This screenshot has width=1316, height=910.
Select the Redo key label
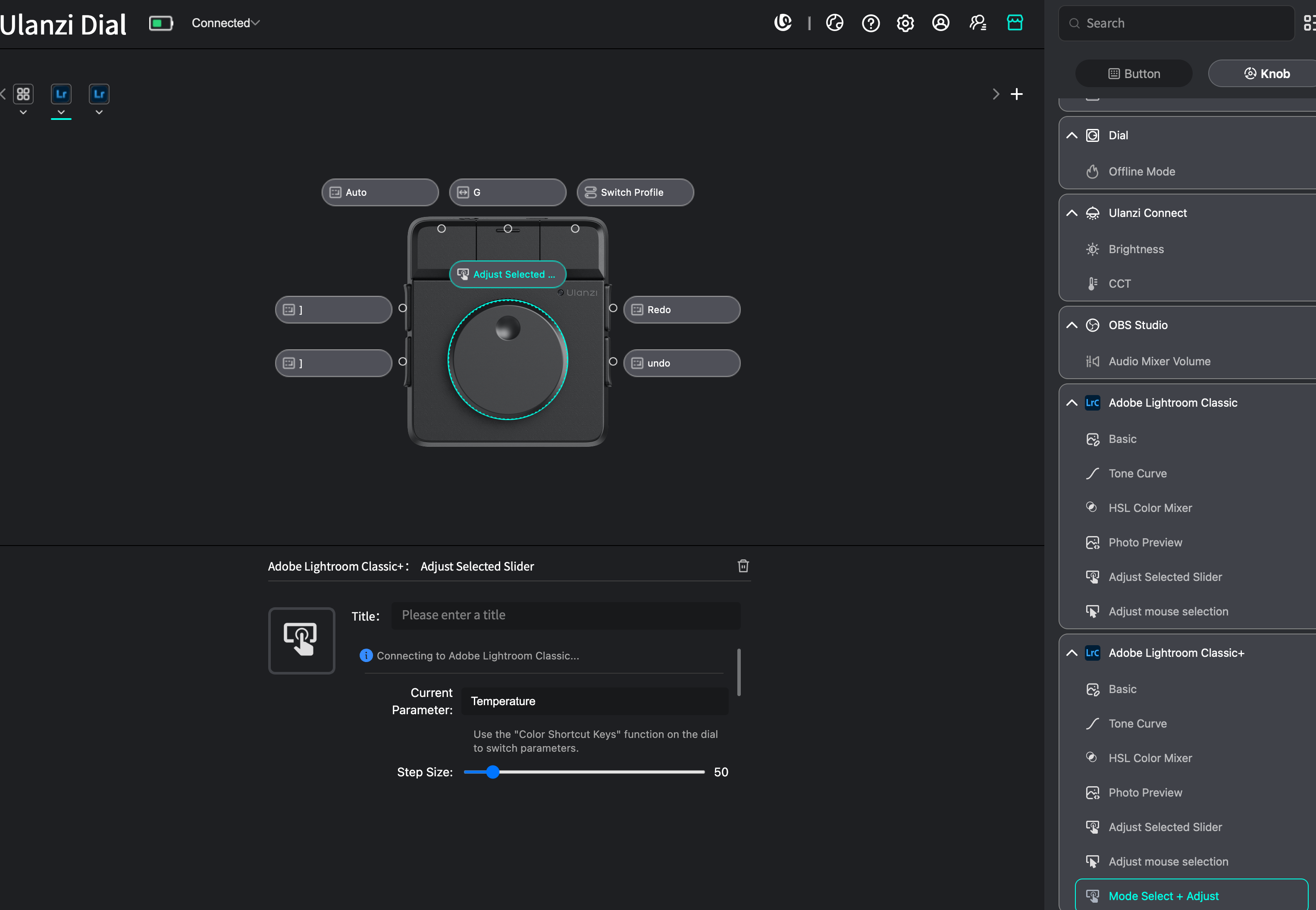(682, 310)
